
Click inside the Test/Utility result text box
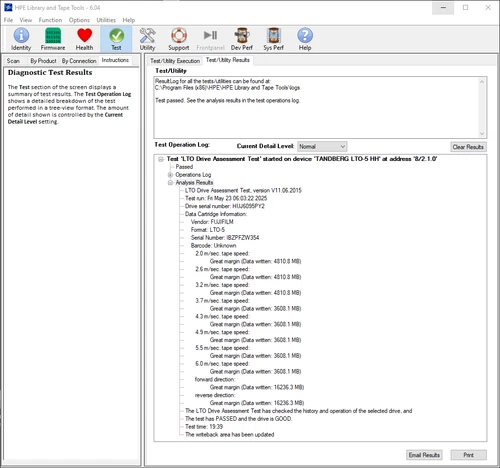click(x=316, y=107)
